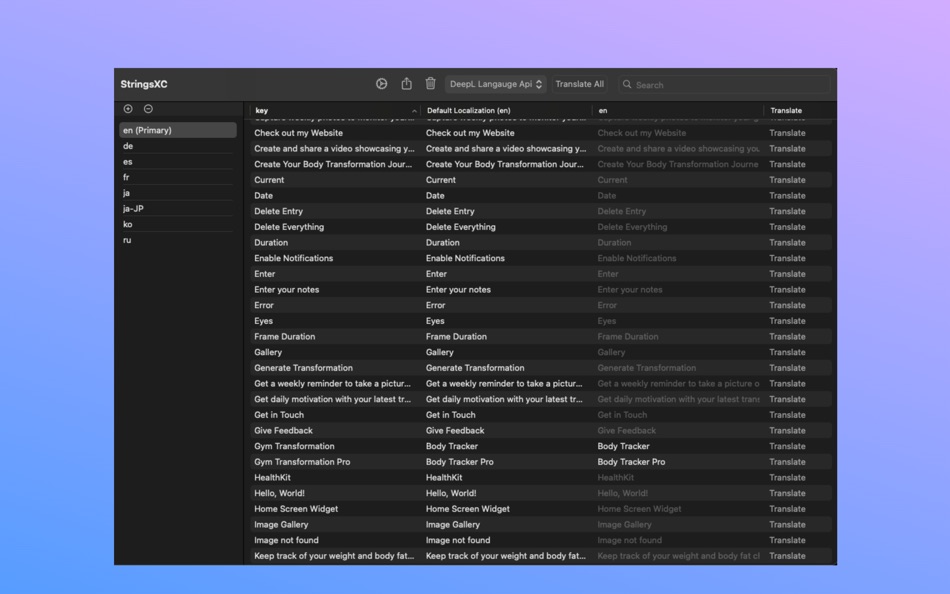Click the Duration en translation cell
The height and width of the screenshot is (594, 950).
click(x=614, y=242)
